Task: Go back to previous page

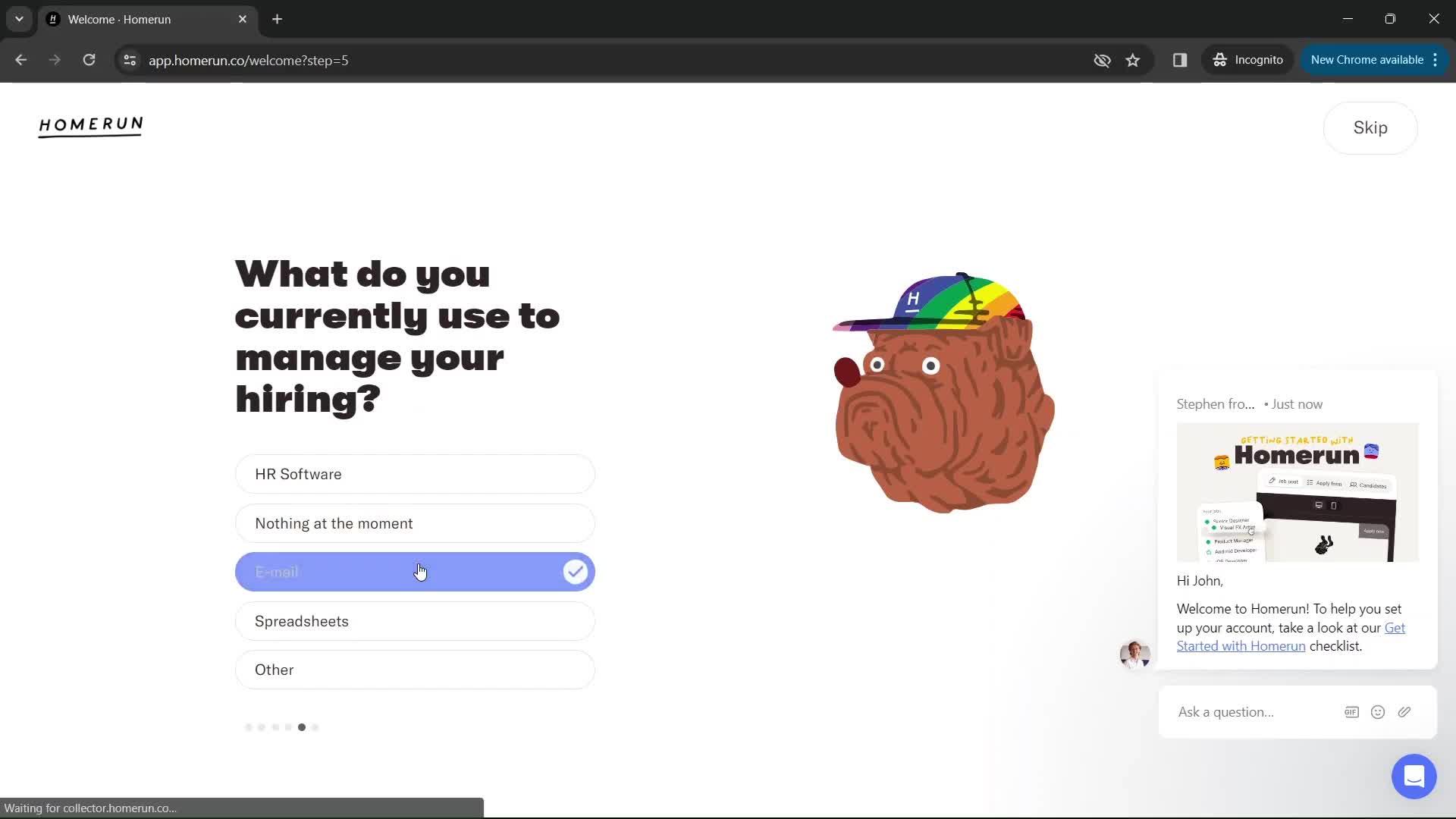Action: (21, 60)
